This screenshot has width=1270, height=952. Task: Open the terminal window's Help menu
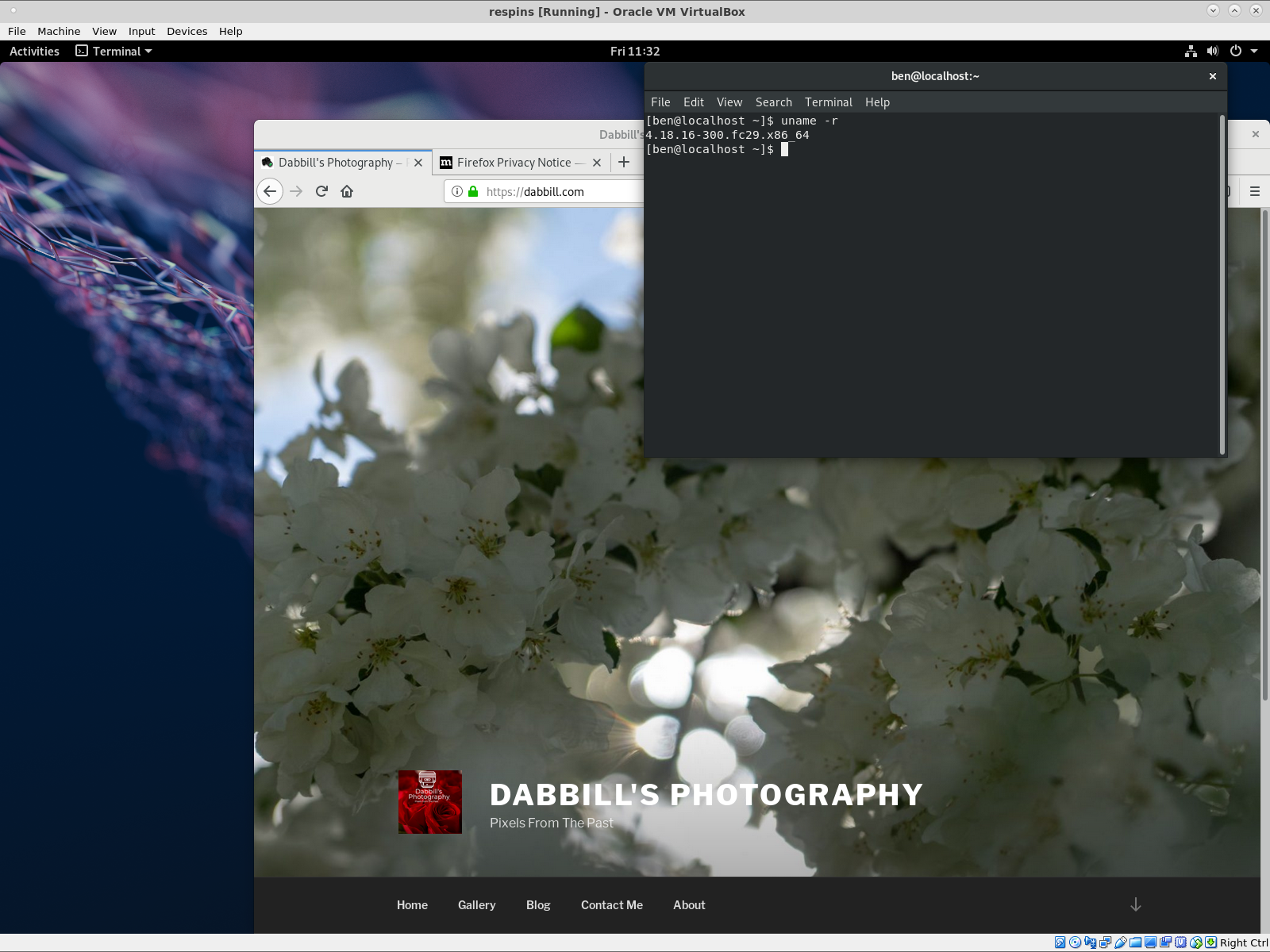click(x=877, y=102)
